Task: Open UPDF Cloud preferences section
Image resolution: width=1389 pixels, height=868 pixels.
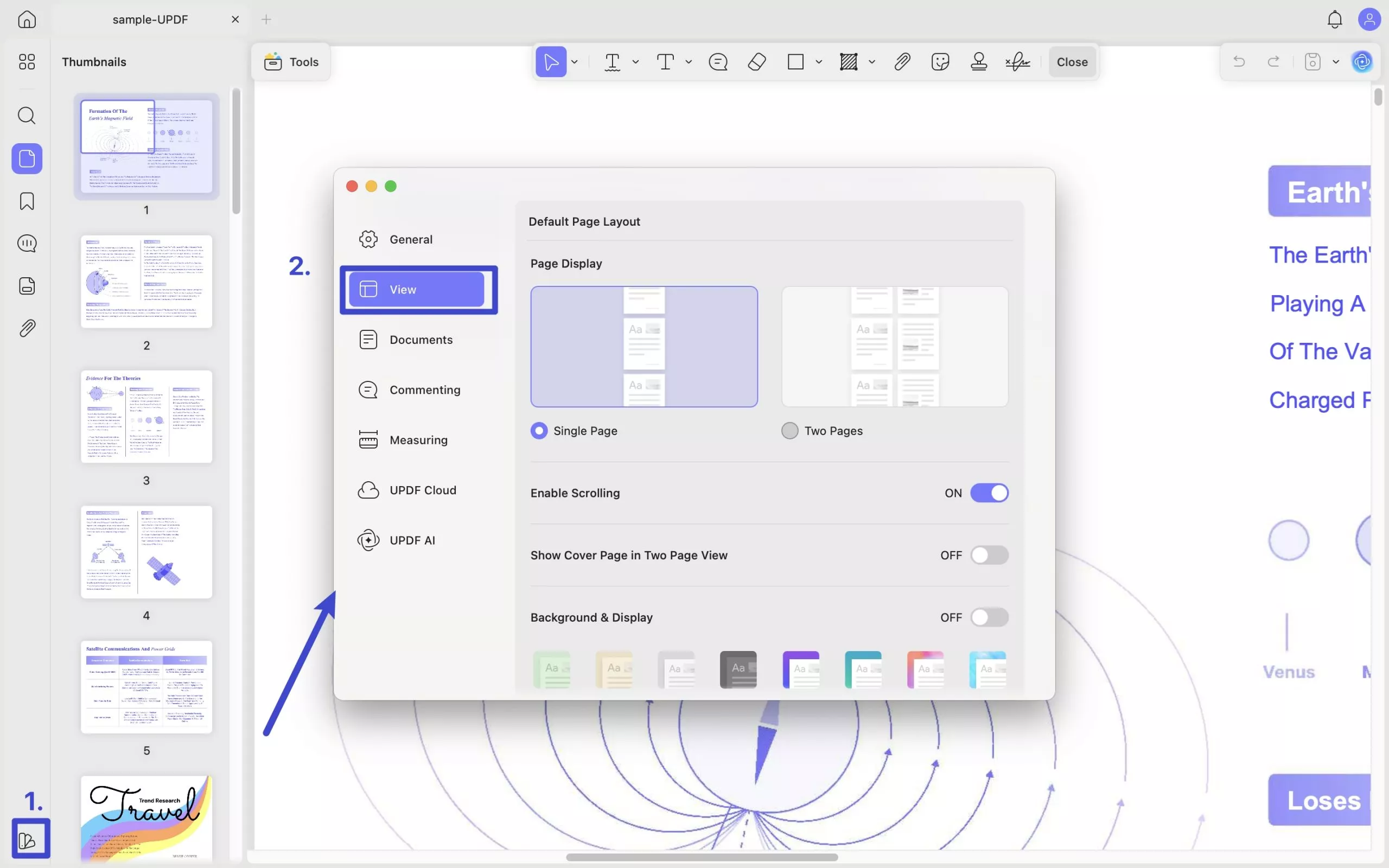Action: [x=418, y=490]
